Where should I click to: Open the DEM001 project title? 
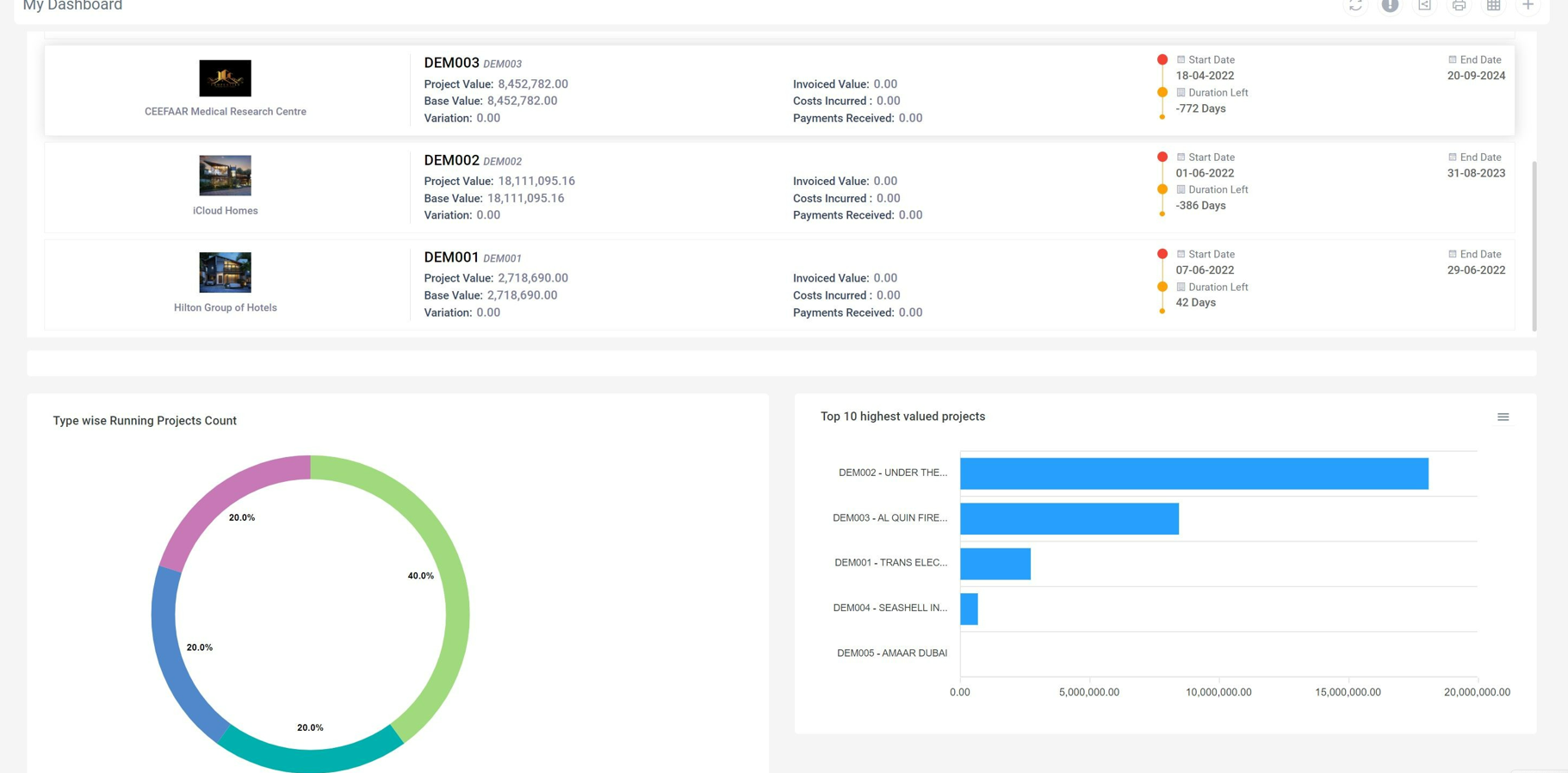click(x=451, y=257)
